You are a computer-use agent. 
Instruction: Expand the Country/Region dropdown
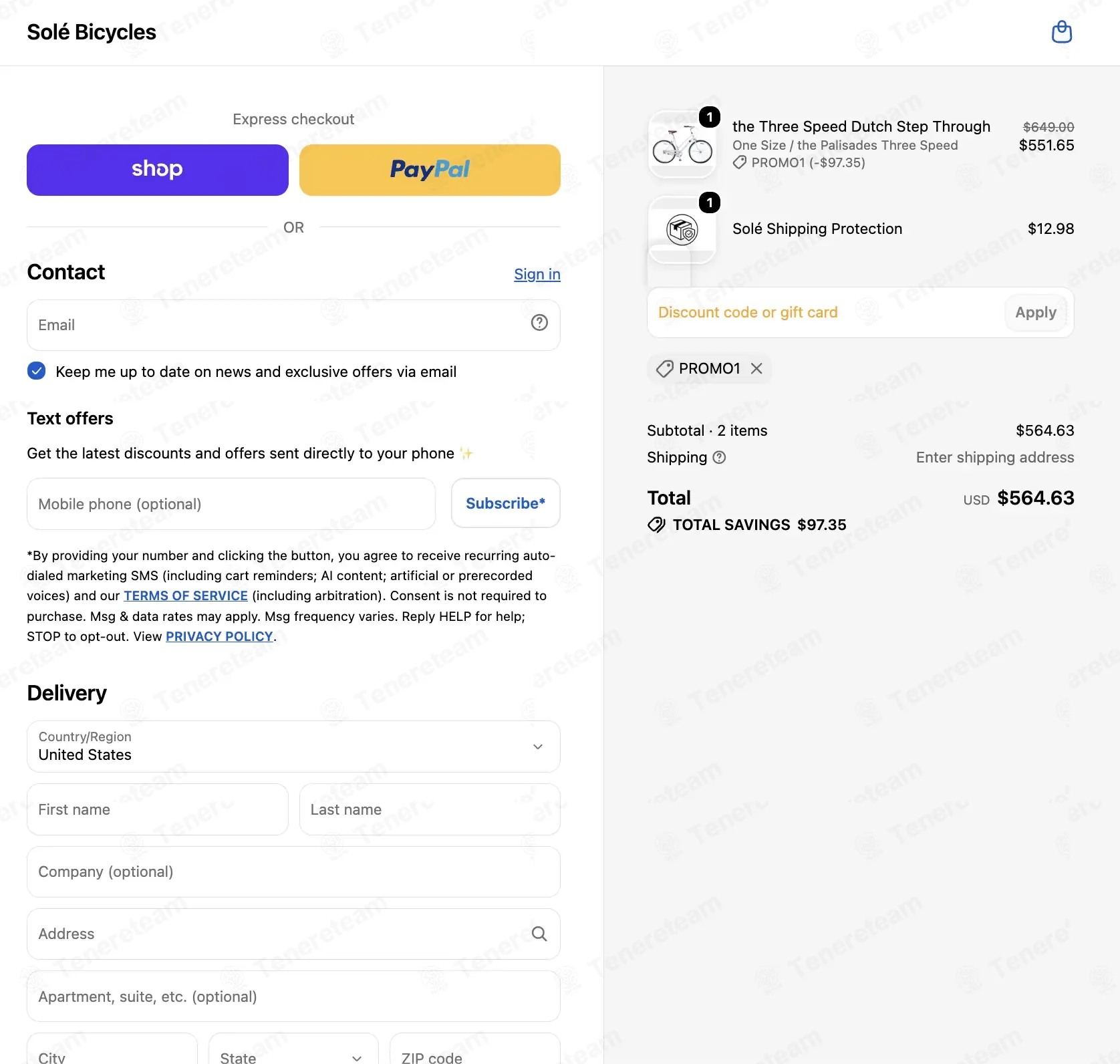[293, 747]
